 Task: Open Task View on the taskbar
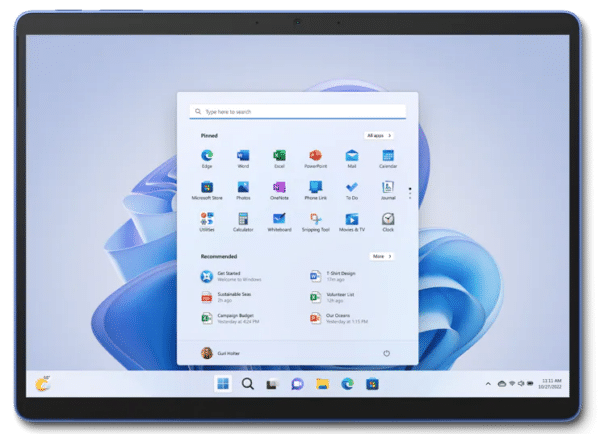click(272, 384)
